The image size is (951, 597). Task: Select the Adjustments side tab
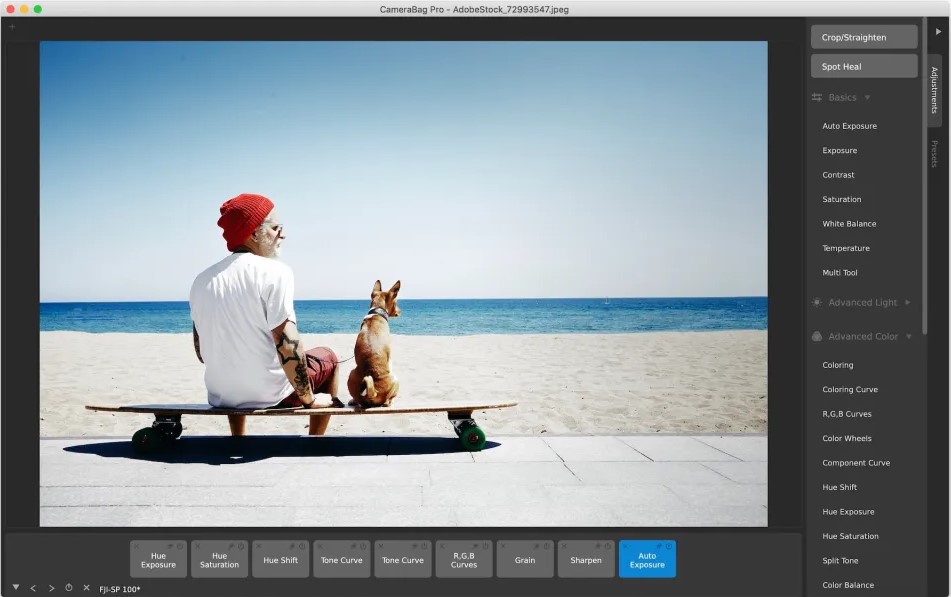pyautogui.click(x=934, y=90)
